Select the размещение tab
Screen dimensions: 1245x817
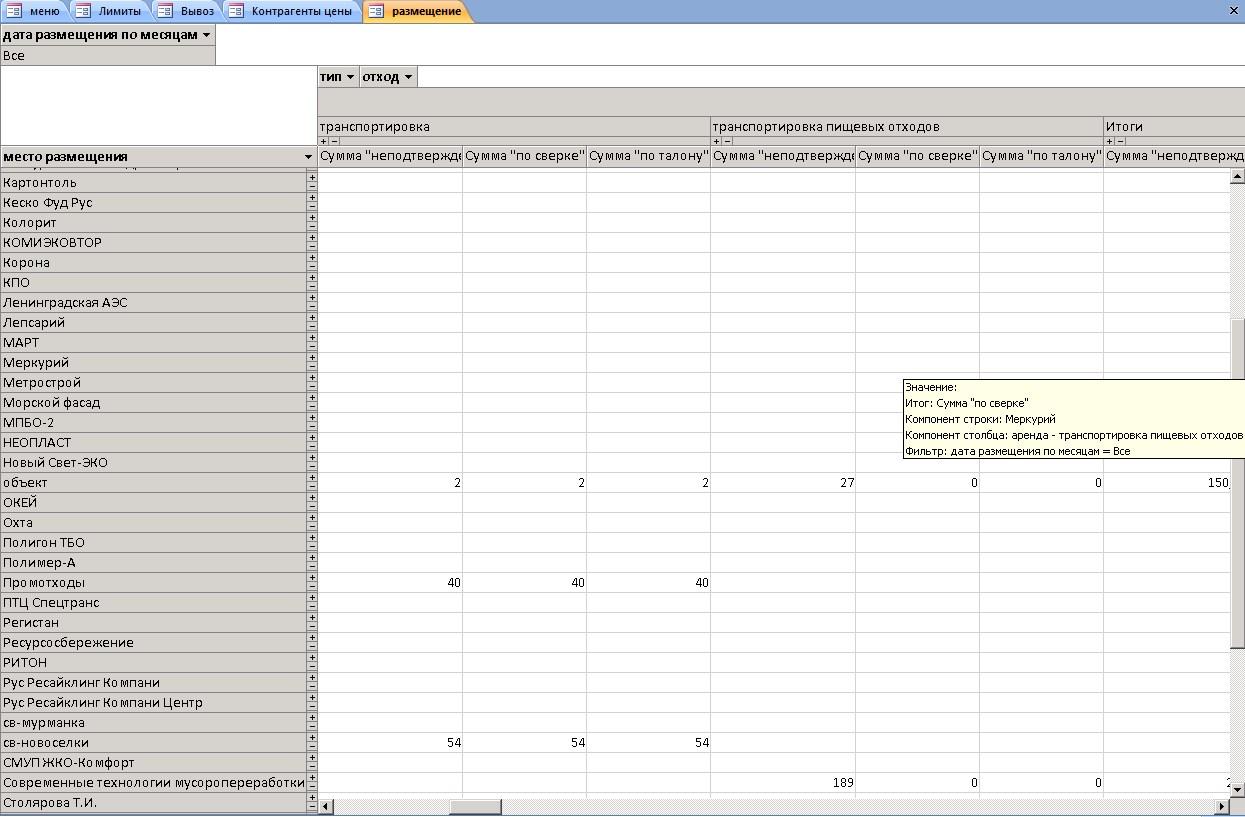(416, 11)
